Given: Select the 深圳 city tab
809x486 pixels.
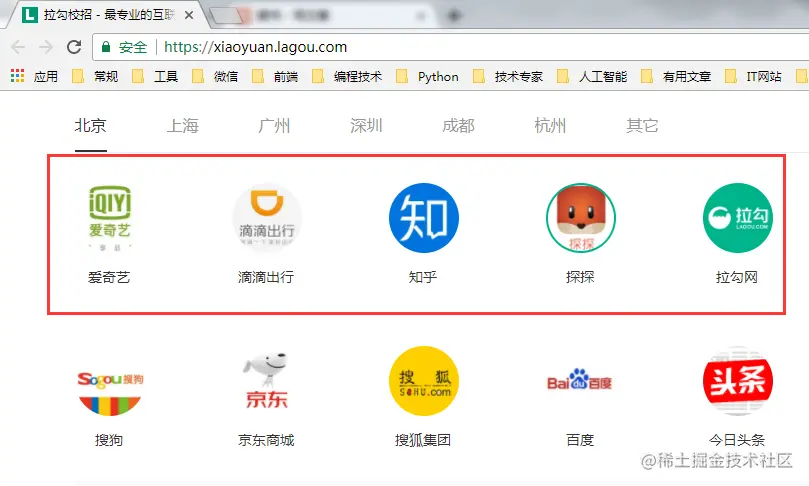Looking at the screenshot, I should [366, 125].
